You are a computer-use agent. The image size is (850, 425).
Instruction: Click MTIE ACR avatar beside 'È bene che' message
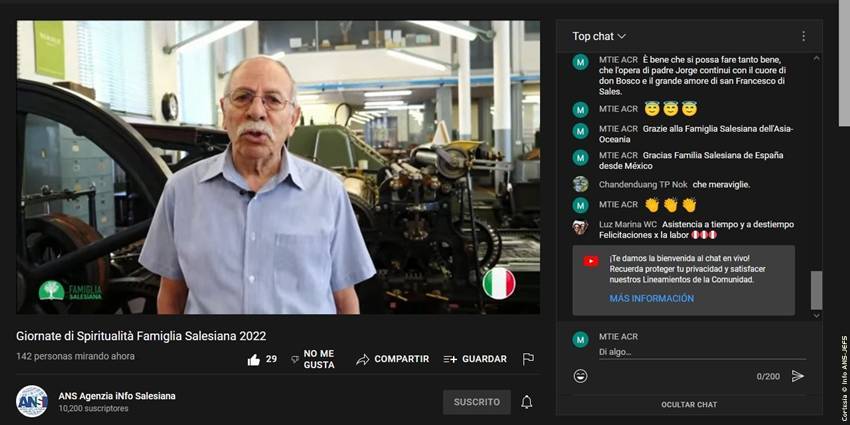tap(581, 62)
